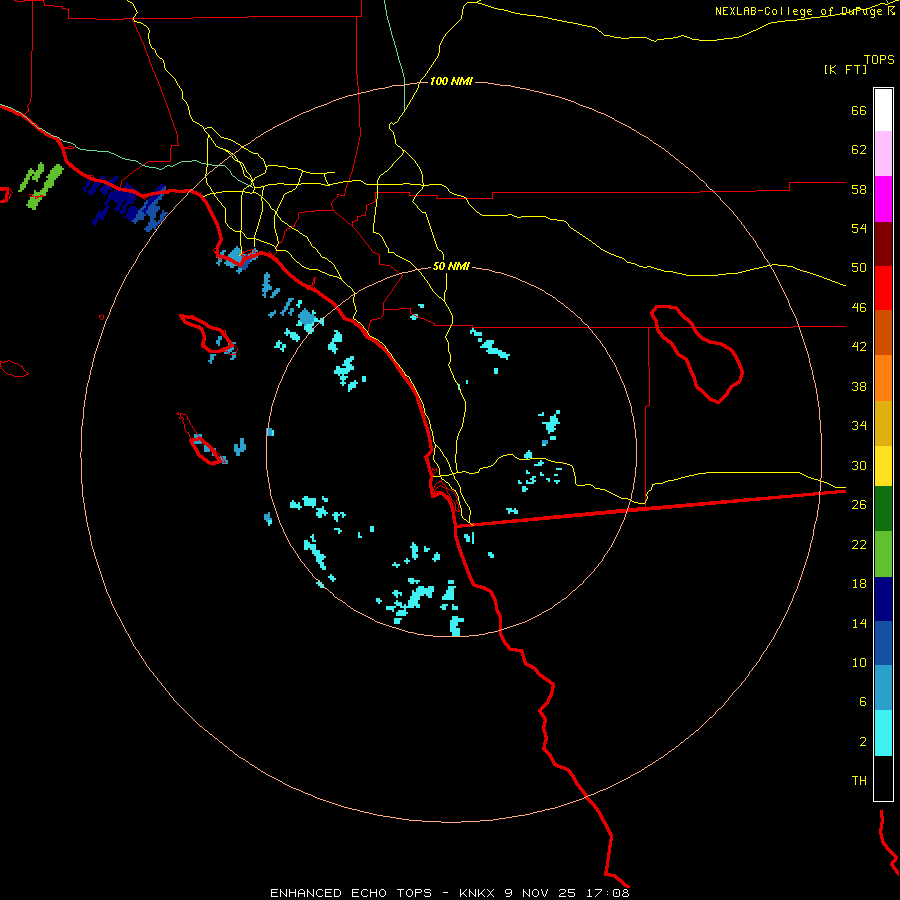Click the legend value "30"

(x=859, y=465)
